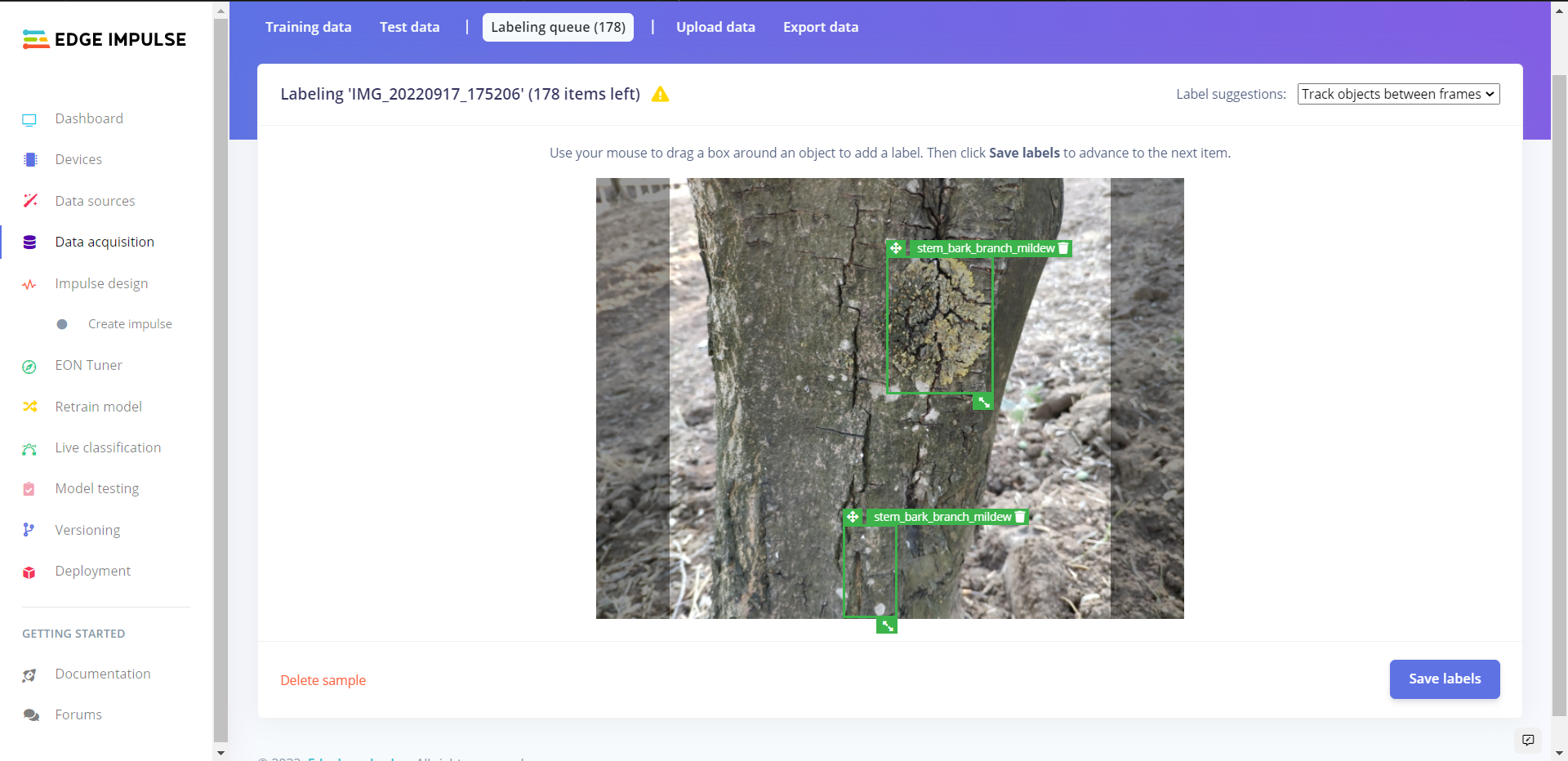
Task: Open the feedback chat icon
Action: pyautogui.click(x=1528, y=740)
